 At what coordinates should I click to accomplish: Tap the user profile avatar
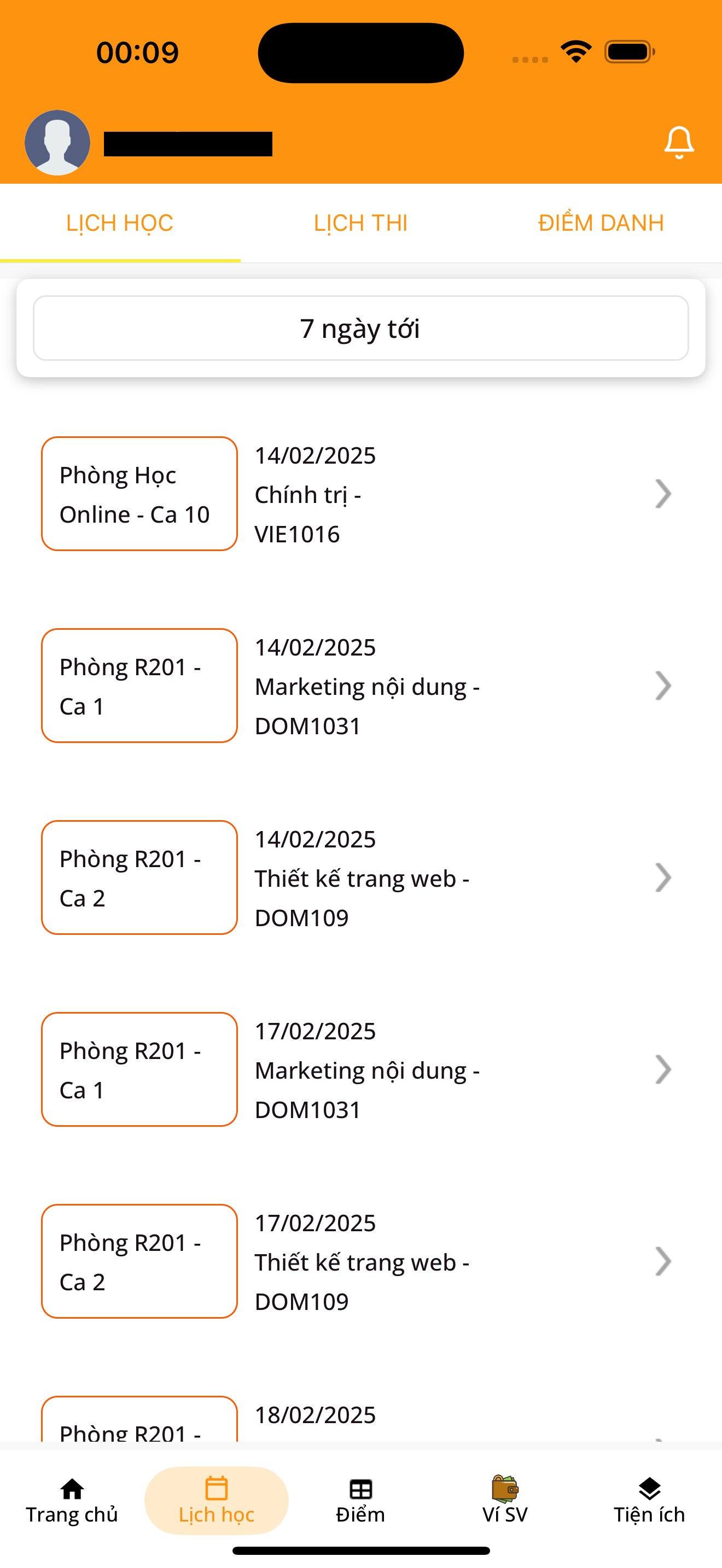click(57, 143)
